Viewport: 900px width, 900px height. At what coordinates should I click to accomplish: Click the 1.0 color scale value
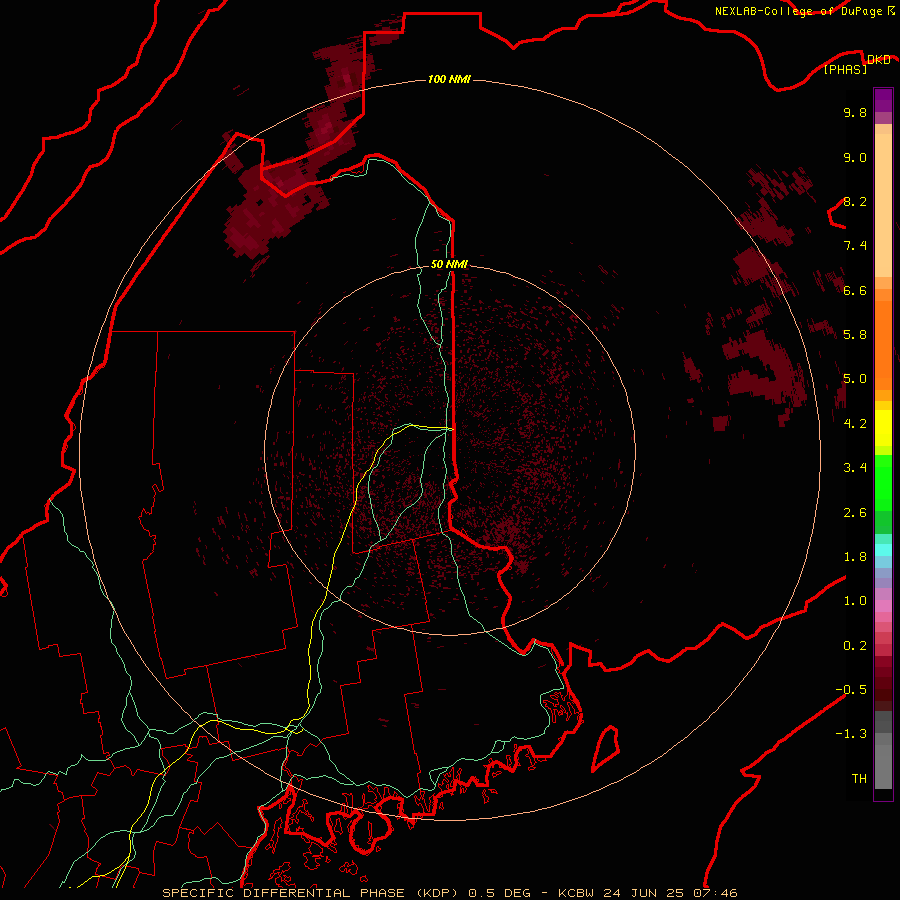[855, 601]
